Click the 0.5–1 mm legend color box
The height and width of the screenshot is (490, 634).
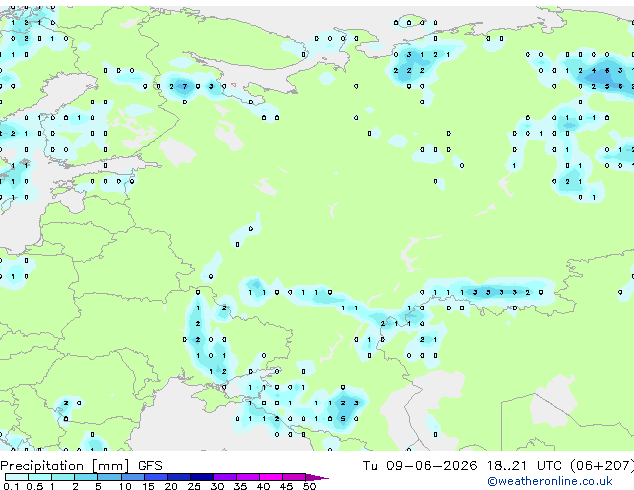(40, 477)
